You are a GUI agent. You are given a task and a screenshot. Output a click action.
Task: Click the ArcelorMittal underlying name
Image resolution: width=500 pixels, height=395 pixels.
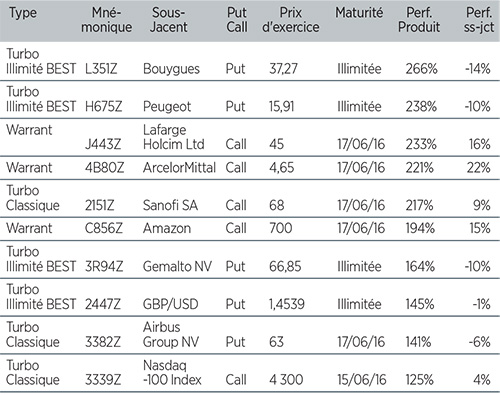179,168
